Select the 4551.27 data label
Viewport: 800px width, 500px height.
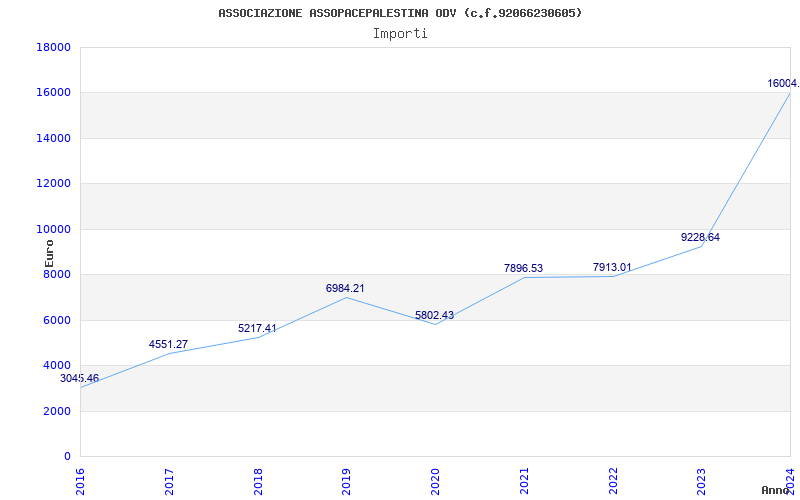coord(168,344)
